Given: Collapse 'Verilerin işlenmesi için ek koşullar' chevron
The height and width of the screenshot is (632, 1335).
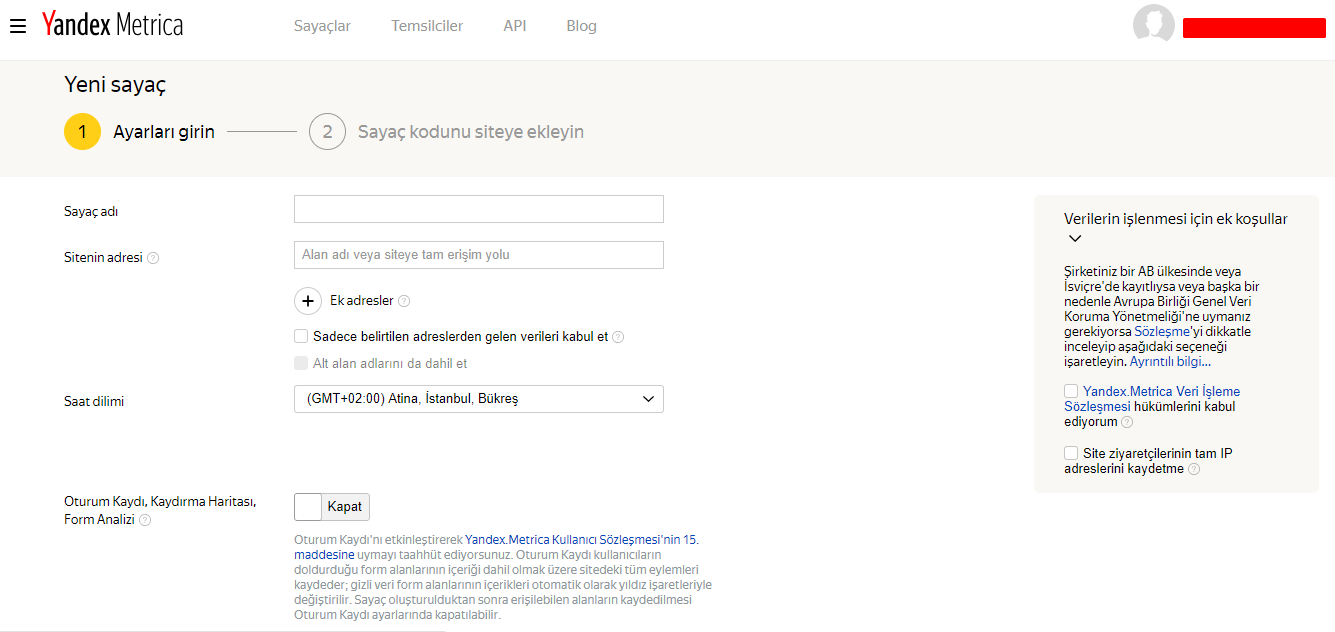Looking at the screenshot, I should pyautogui.click(x=1075, y=239).
